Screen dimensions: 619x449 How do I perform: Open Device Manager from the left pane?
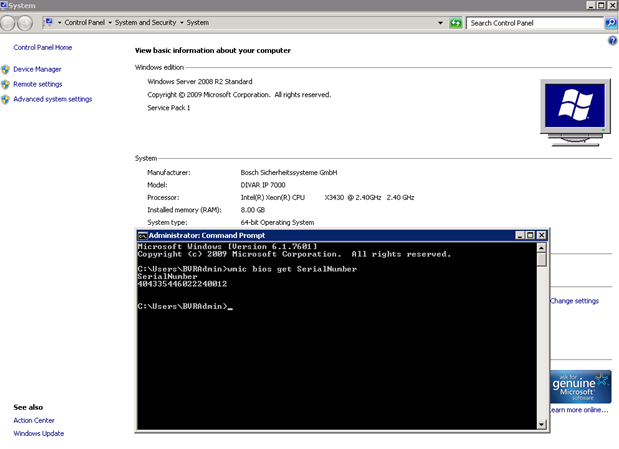point(37,69)
